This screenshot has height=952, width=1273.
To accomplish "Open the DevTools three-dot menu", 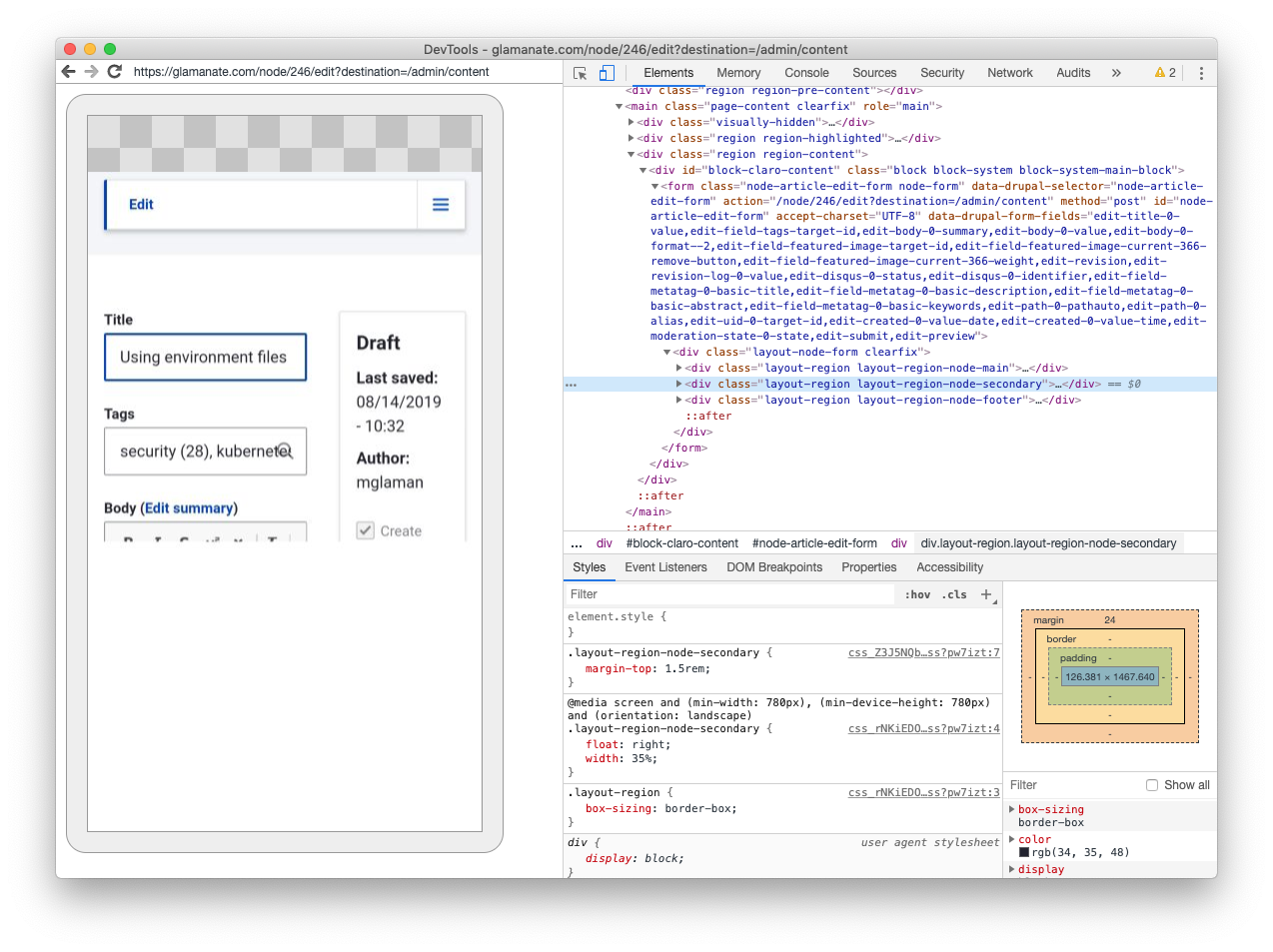I will point(1201,73).
